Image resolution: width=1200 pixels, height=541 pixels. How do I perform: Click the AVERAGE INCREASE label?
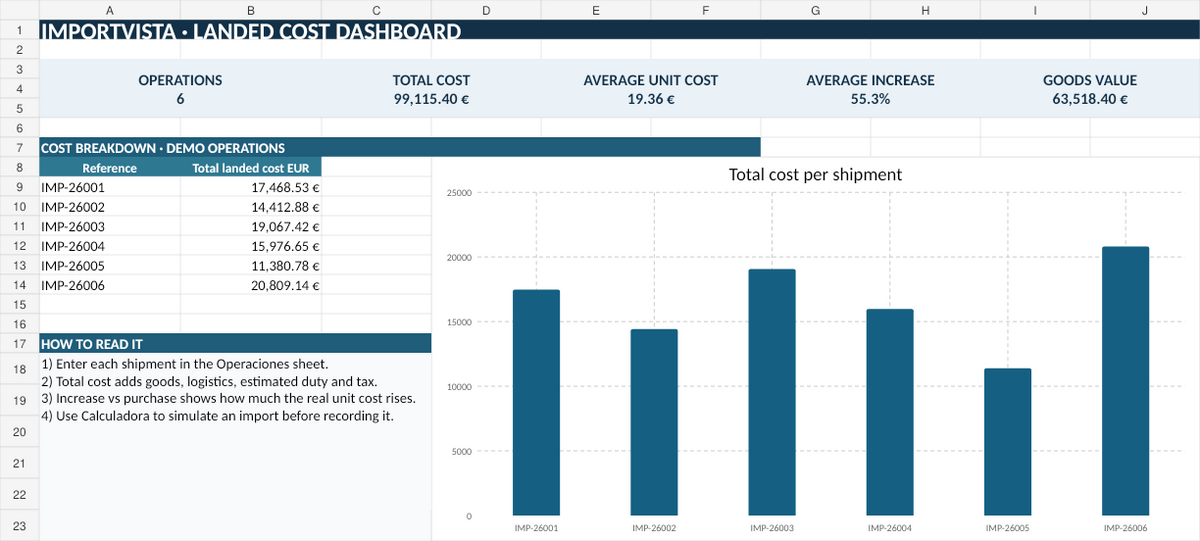(870, 80)
